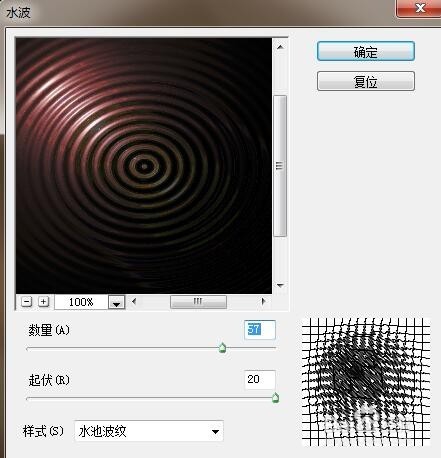Click the horizontal preview scrollbar thumb
Image resolution: width=441 pixels, height=458 pixels.
(x=198, y=302)
